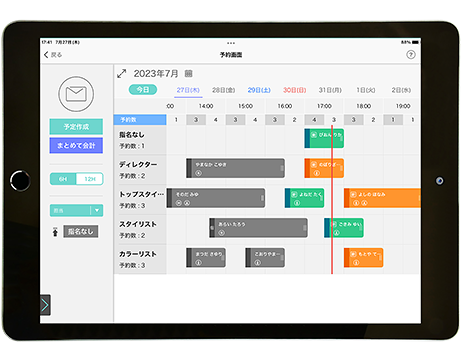Screen dimensions: 462x360
Task: Tap the three-dot menu at top center
Action: point(231,43)
